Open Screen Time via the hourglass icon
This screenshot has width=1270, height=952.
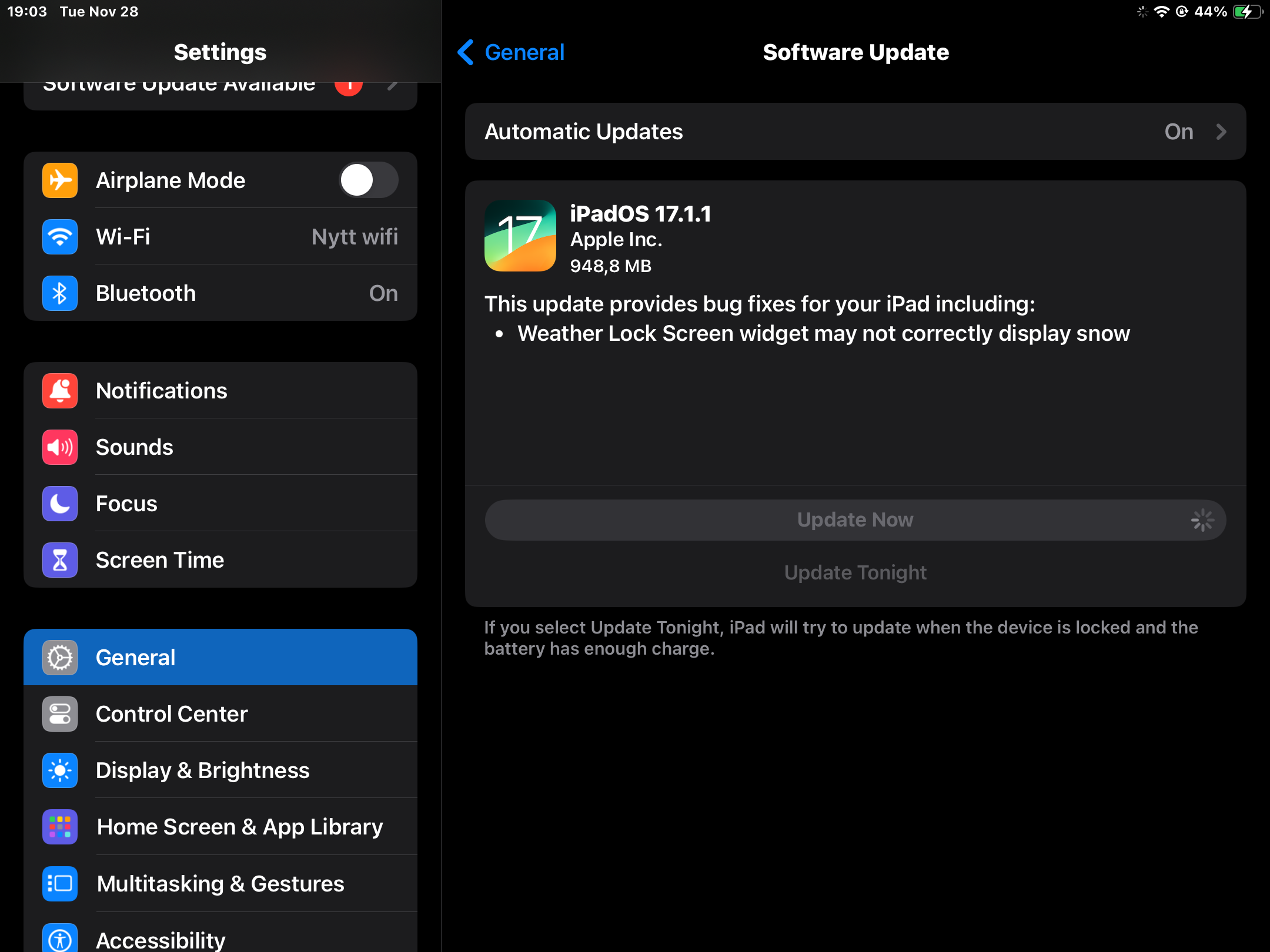click(x=59, y=560)
